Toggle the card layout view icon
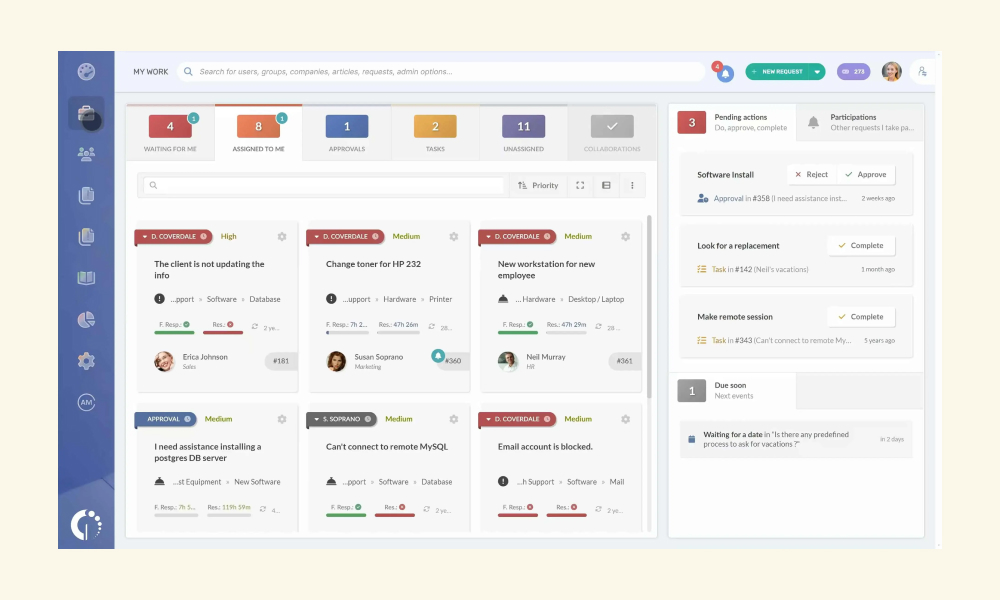Screen dimensions: 1000x600 coord(606,185)
